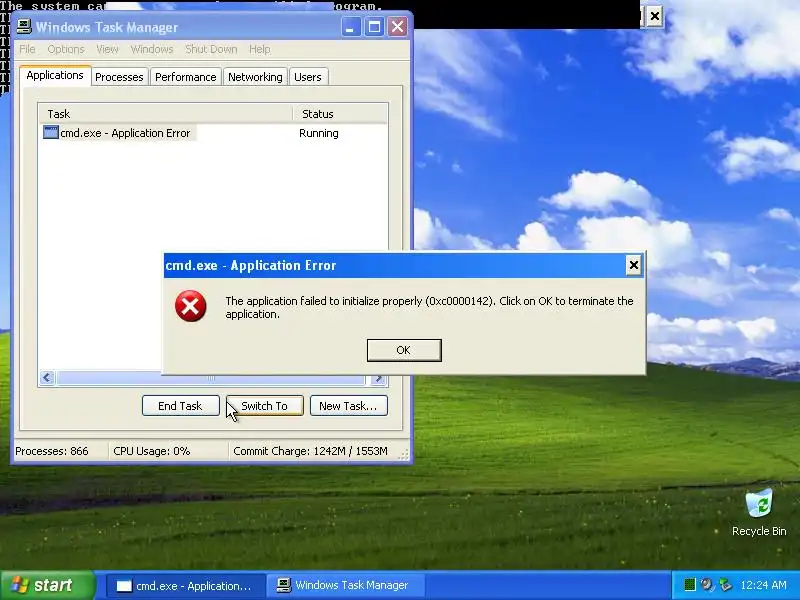Maximize the Windows Task Manager window

pyautogui.click(x=374, y=27)
